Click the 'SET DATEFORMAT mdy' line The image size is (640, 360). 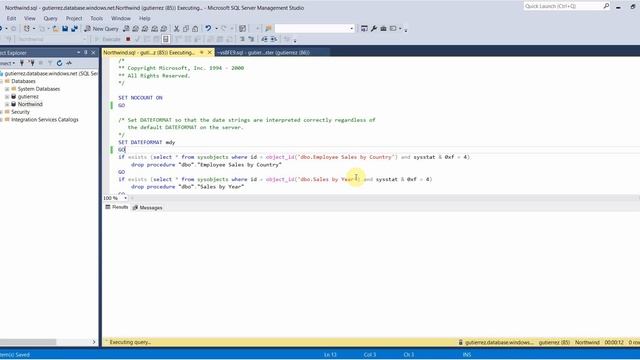tap(147, 142)
